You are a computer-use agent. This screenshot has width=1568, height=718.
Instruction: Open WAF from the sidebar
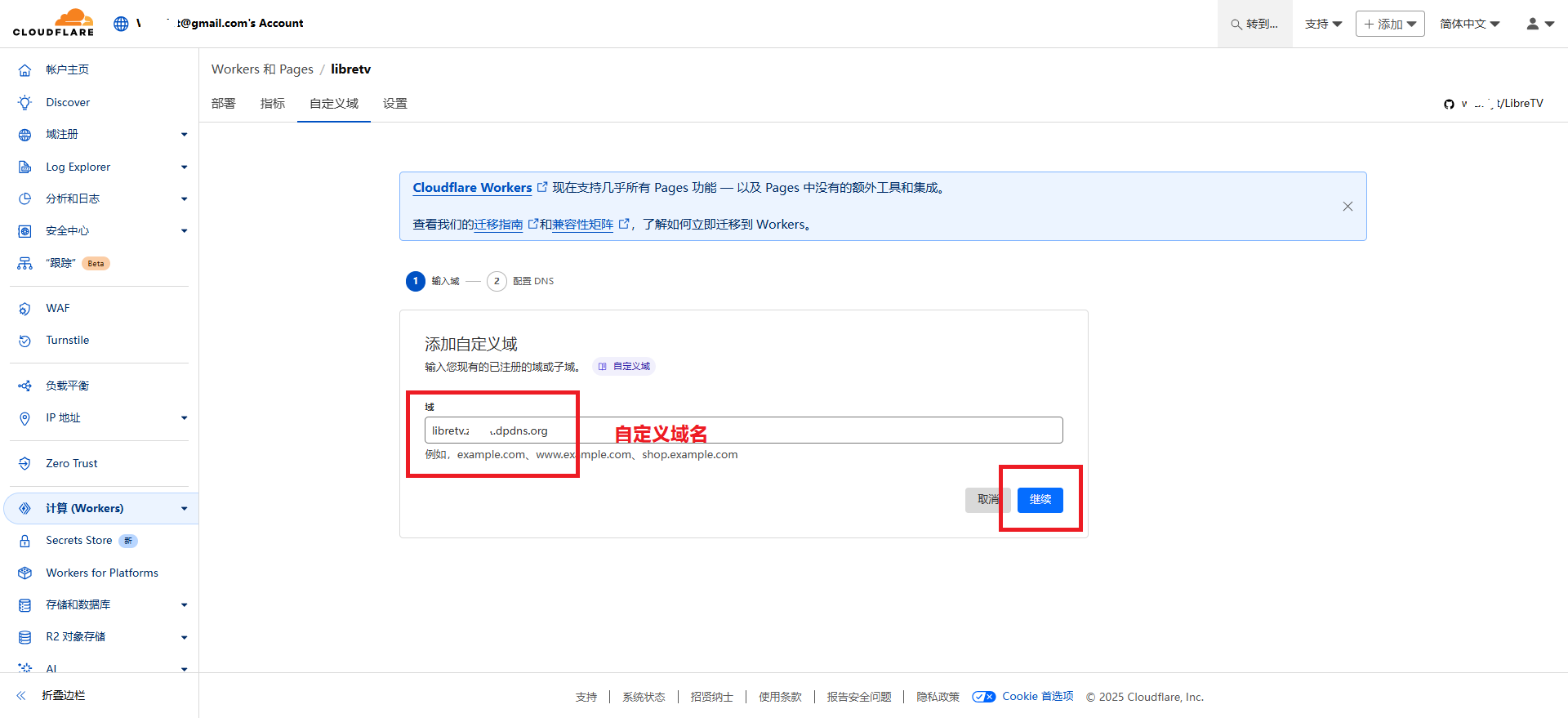coord(57,308)
